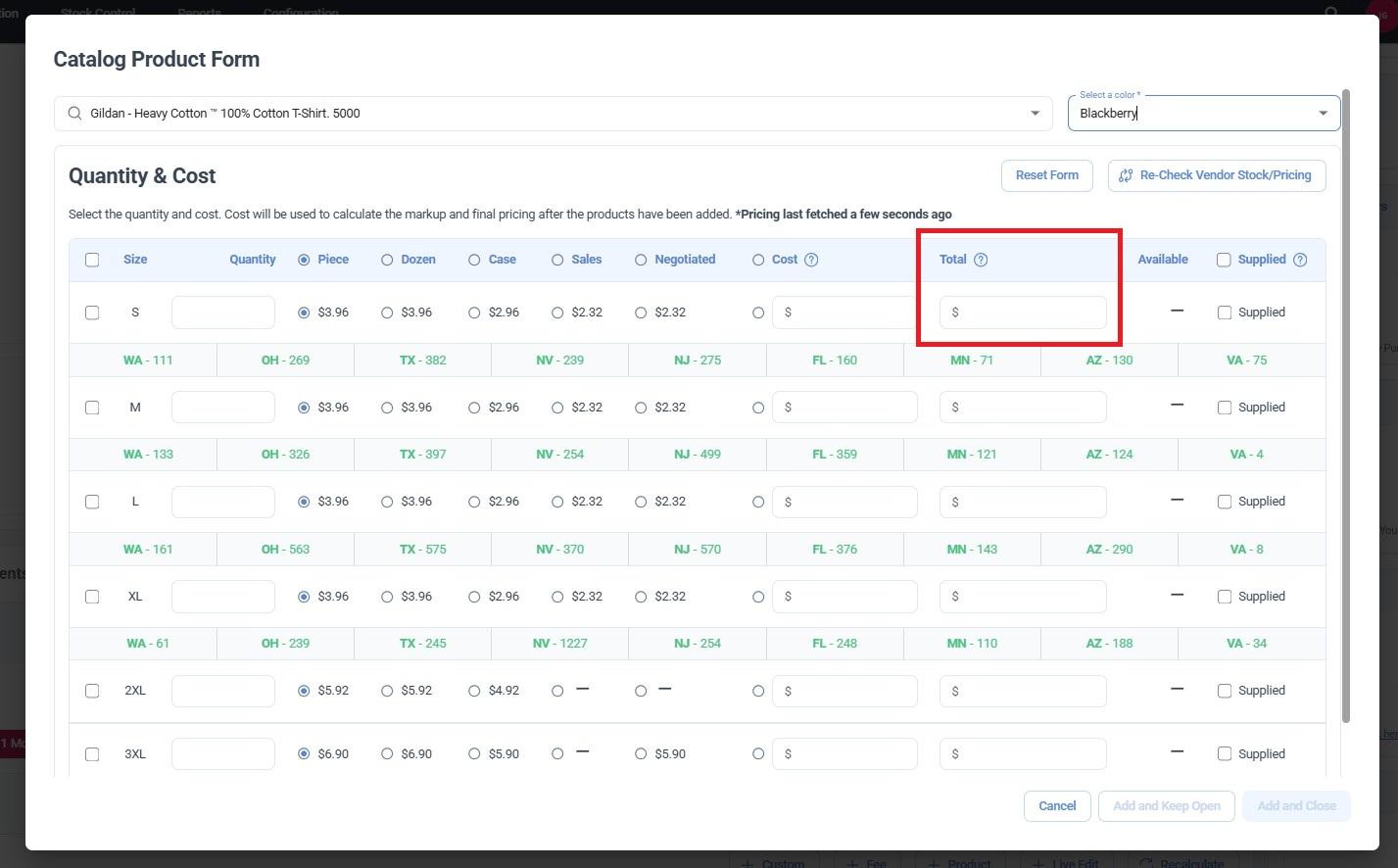Expand the product search dropdown arrow
This screenshot has width=1398, height=868.
1035,114
